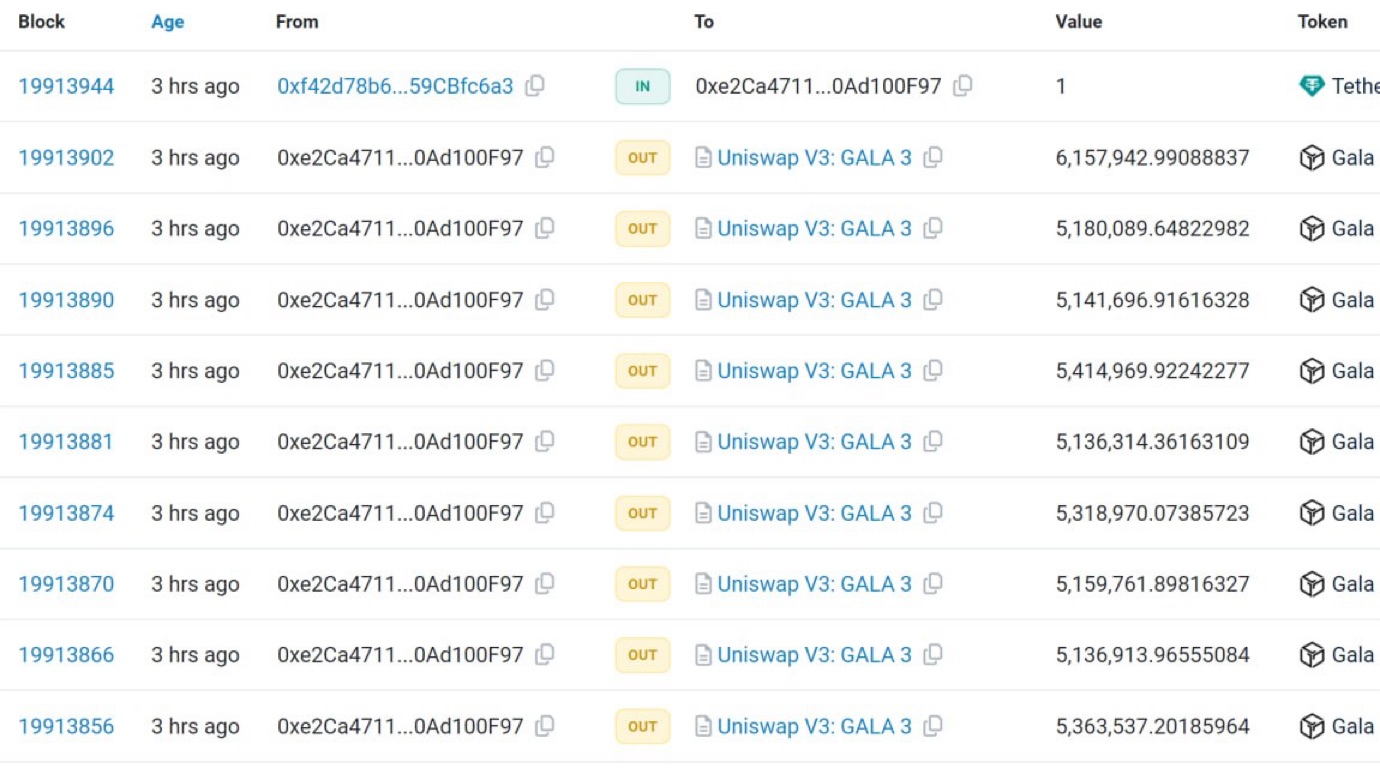
Task: Click contract document icon in block 19913885 row
Action: point(703,371)
